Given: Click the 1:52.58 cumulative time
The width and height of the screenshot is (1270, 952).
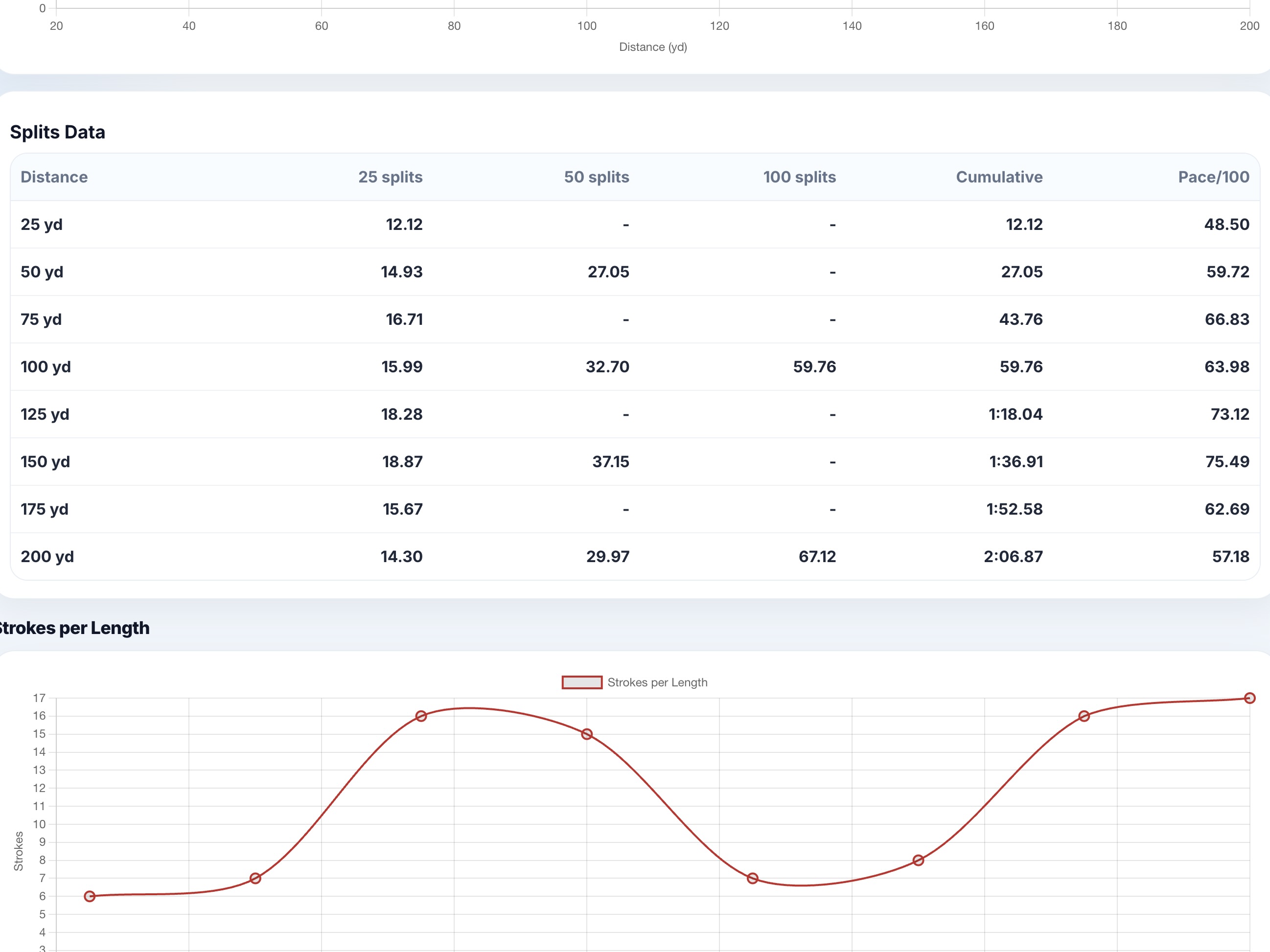Looking at the screenshot, I should (x=1015, y=509).
